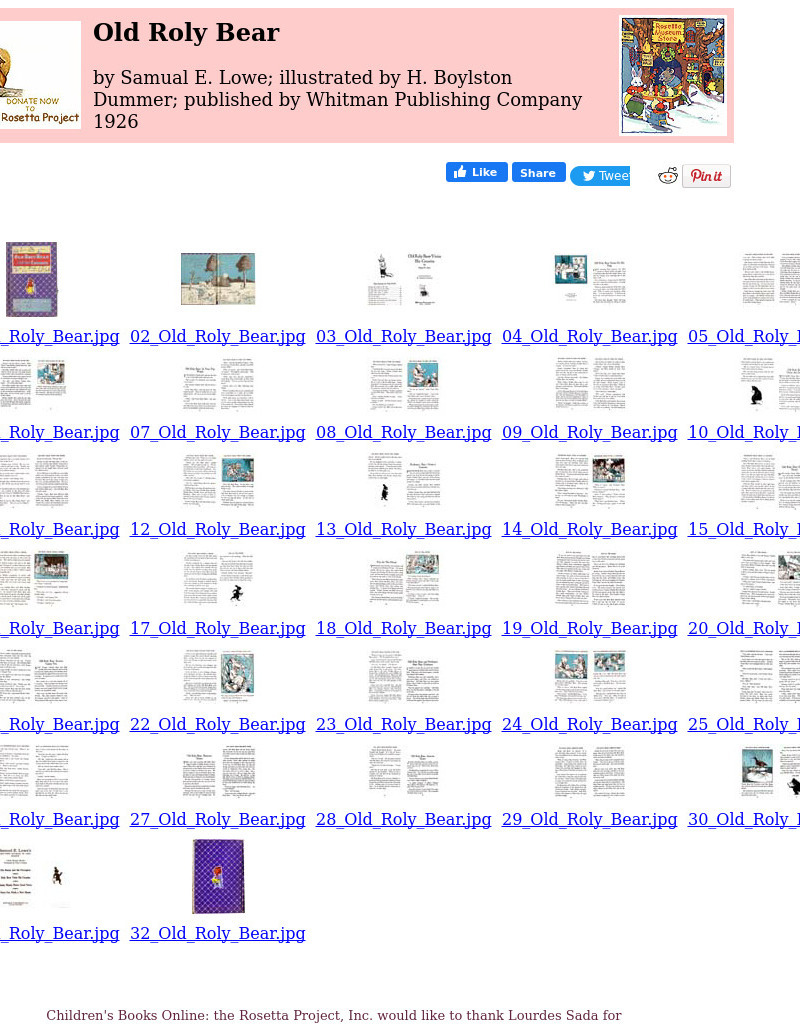Viewport: 800px width, 1024px height.
Task: Click the thumbnail above 22_Old_Roly_Bear.jpg
Action: point(217,674)
